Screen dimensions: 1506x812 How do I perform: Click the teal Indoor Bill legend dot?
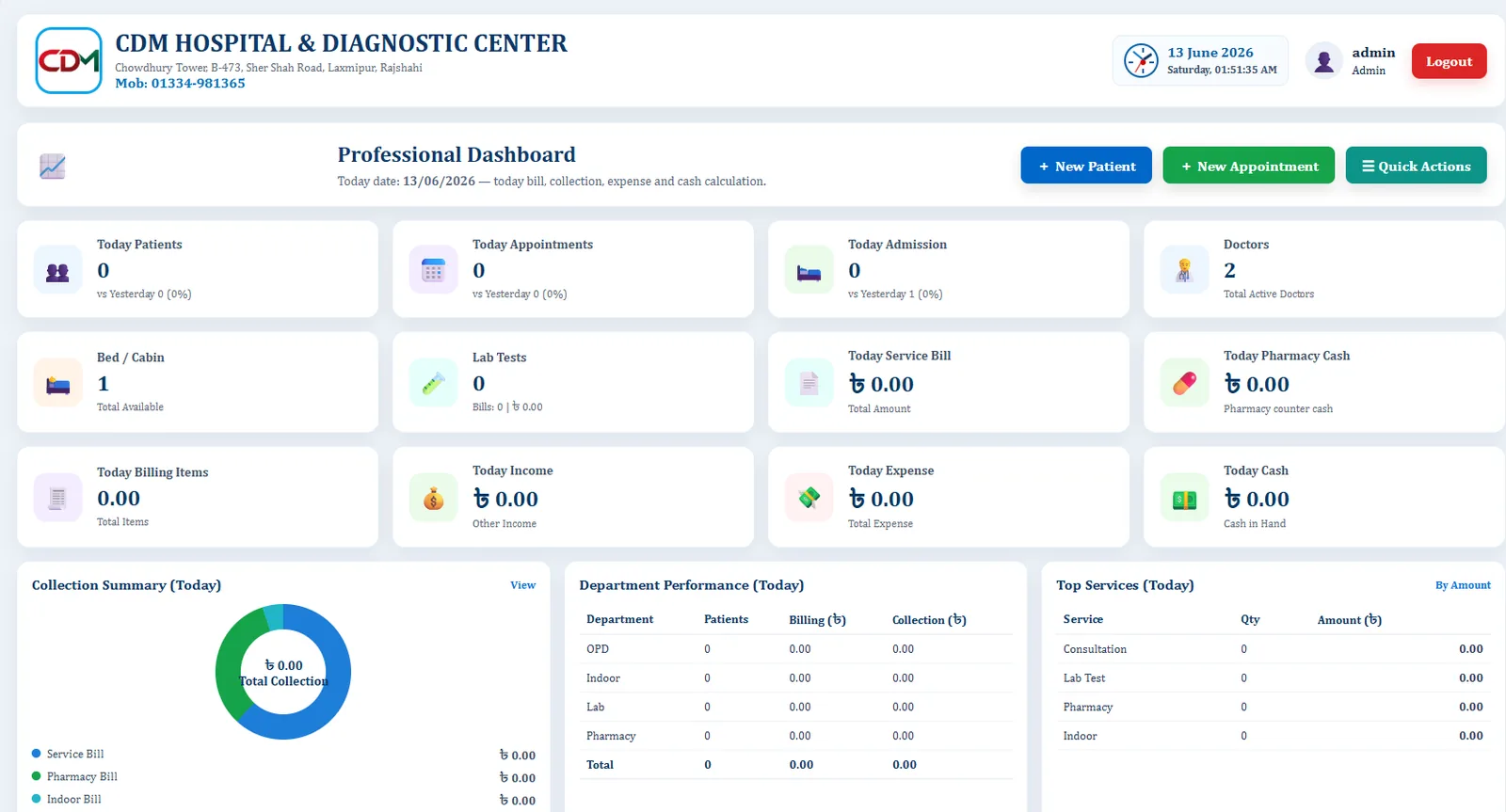[37, 799]
